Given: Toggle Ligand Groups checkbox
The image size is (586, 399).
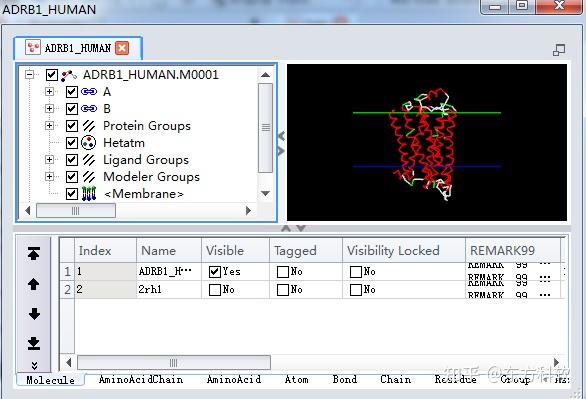Looking at the screenshot, I should click(72, 160).
